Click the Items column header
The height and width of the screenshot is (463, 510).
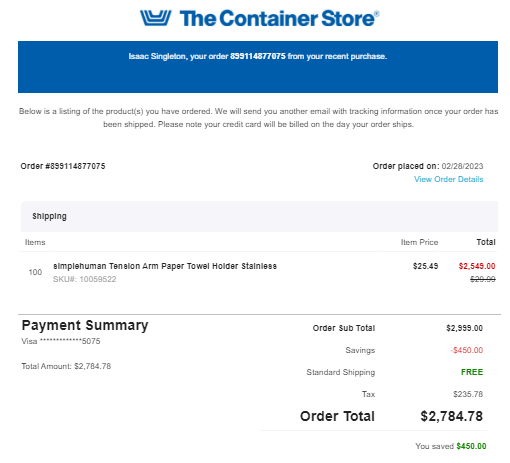pyautogui.click(x=35, y=242)
